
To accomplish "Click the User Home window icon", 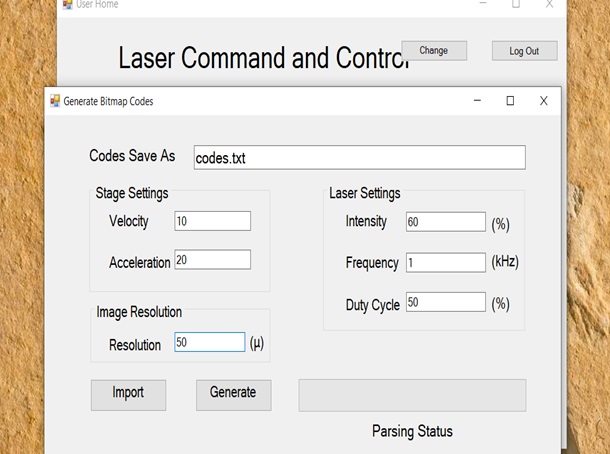I will (67, 5).
